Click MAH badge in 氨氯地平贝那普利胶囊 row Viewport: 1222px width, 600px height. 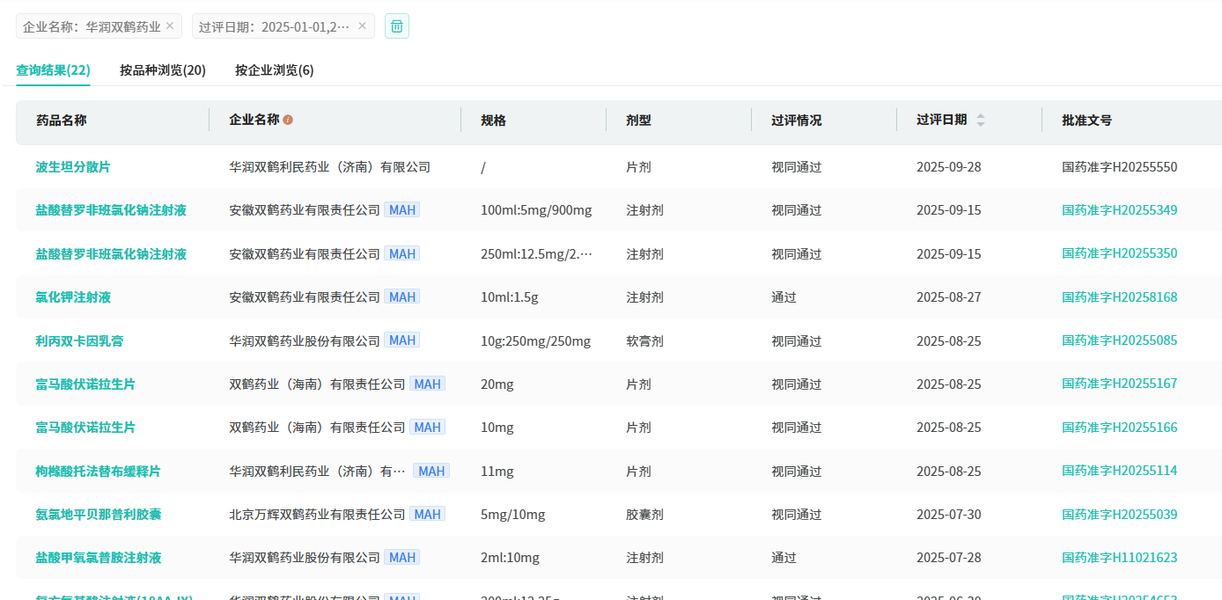pyautogui.click(x=427, y=514)
